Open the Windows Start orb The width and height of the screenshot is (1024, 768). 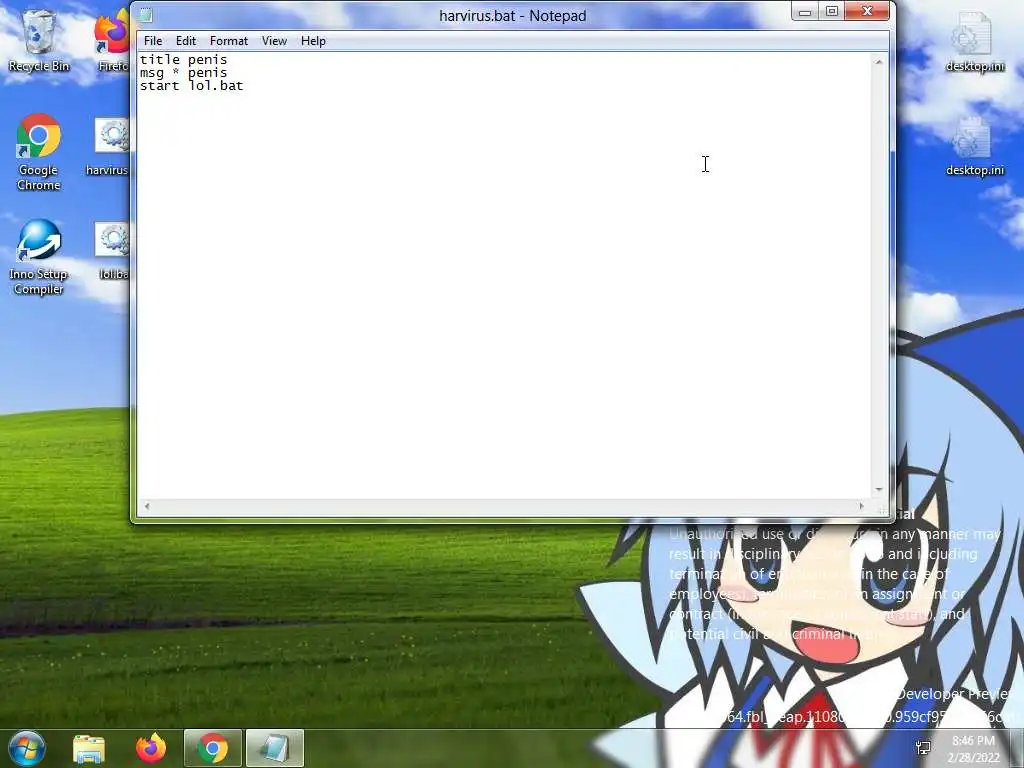[x=26, y=748]
